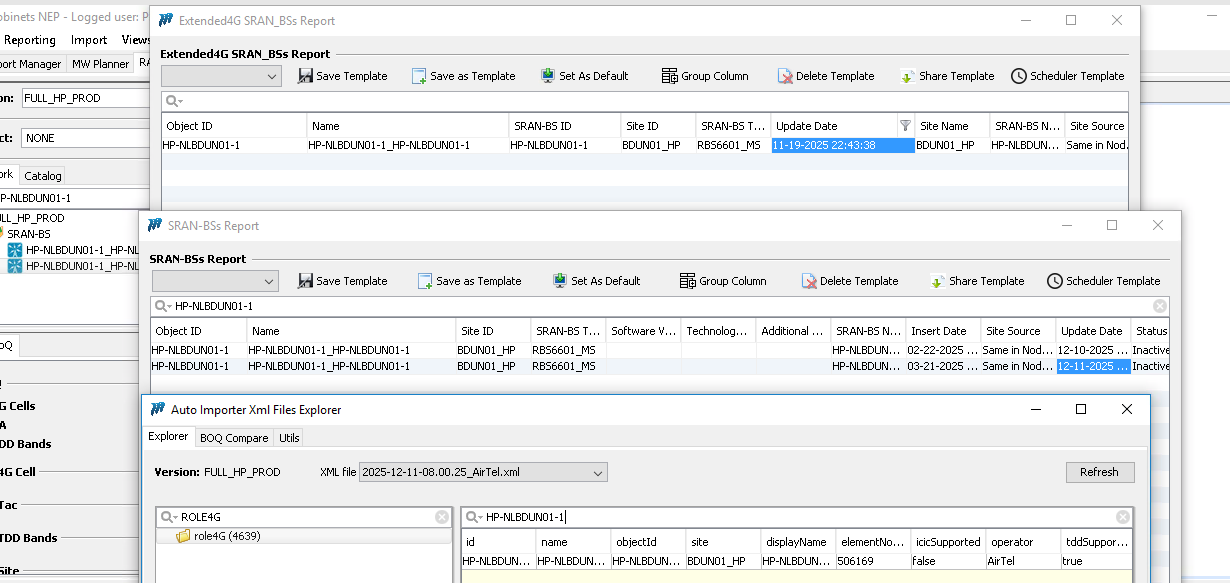Image resolution: width=1230 pixels, height=583 pixels.
Task: Sort by Insert Date column header
Action: (x=937, y=331)
